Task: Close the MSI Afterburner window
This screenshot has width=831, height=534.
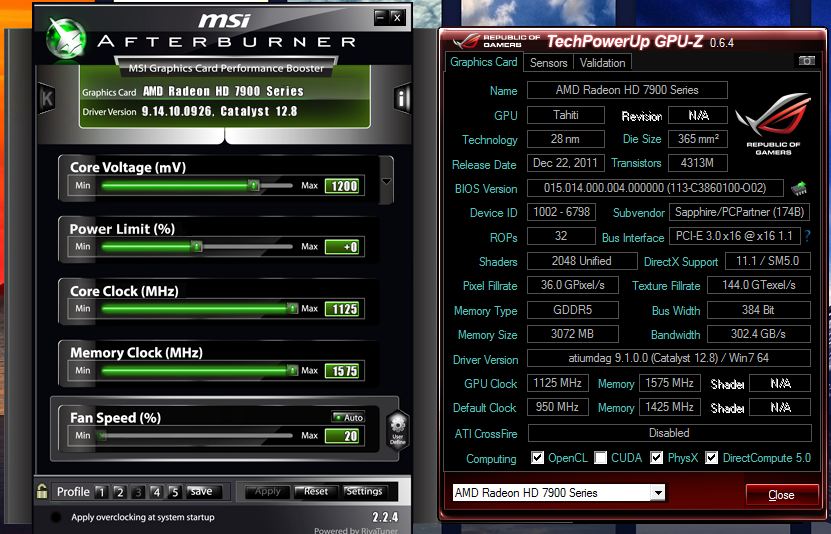Action: pos(397,17)
